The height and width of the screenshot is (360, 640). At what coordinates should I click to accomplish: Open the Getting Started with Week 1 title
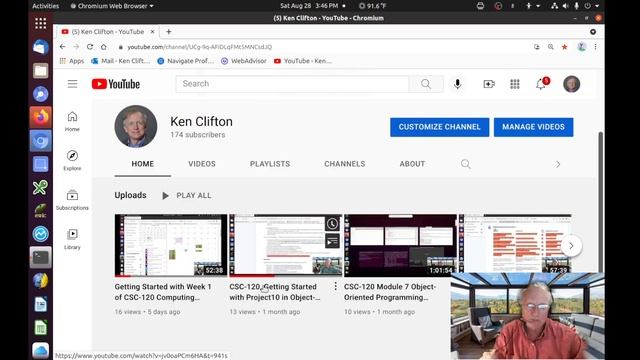point(163,292)
